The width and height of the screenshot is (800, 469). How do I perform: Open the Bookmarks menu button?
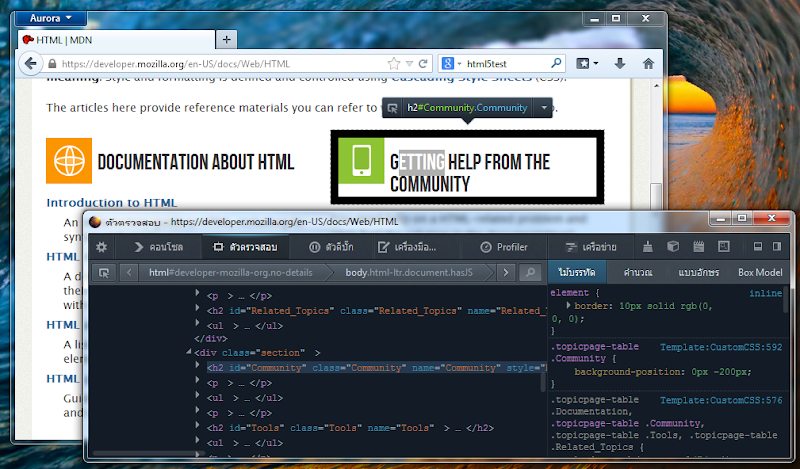coord(587,64)
